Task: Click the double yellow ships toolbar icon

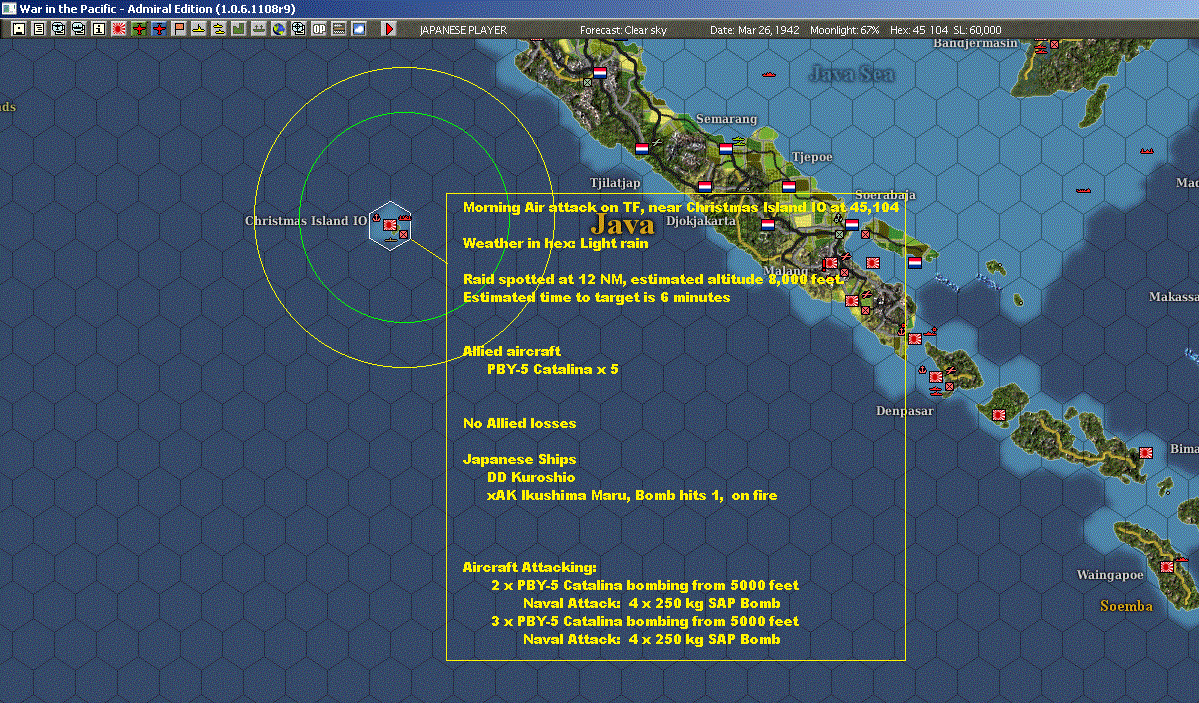Action: click(x=219, y=29)
